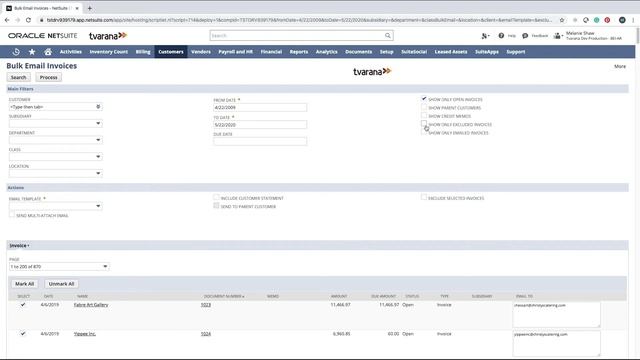Screen dimensions: 640x360
Task: Open the Inventory Count menu
Action: click(109, 52)
